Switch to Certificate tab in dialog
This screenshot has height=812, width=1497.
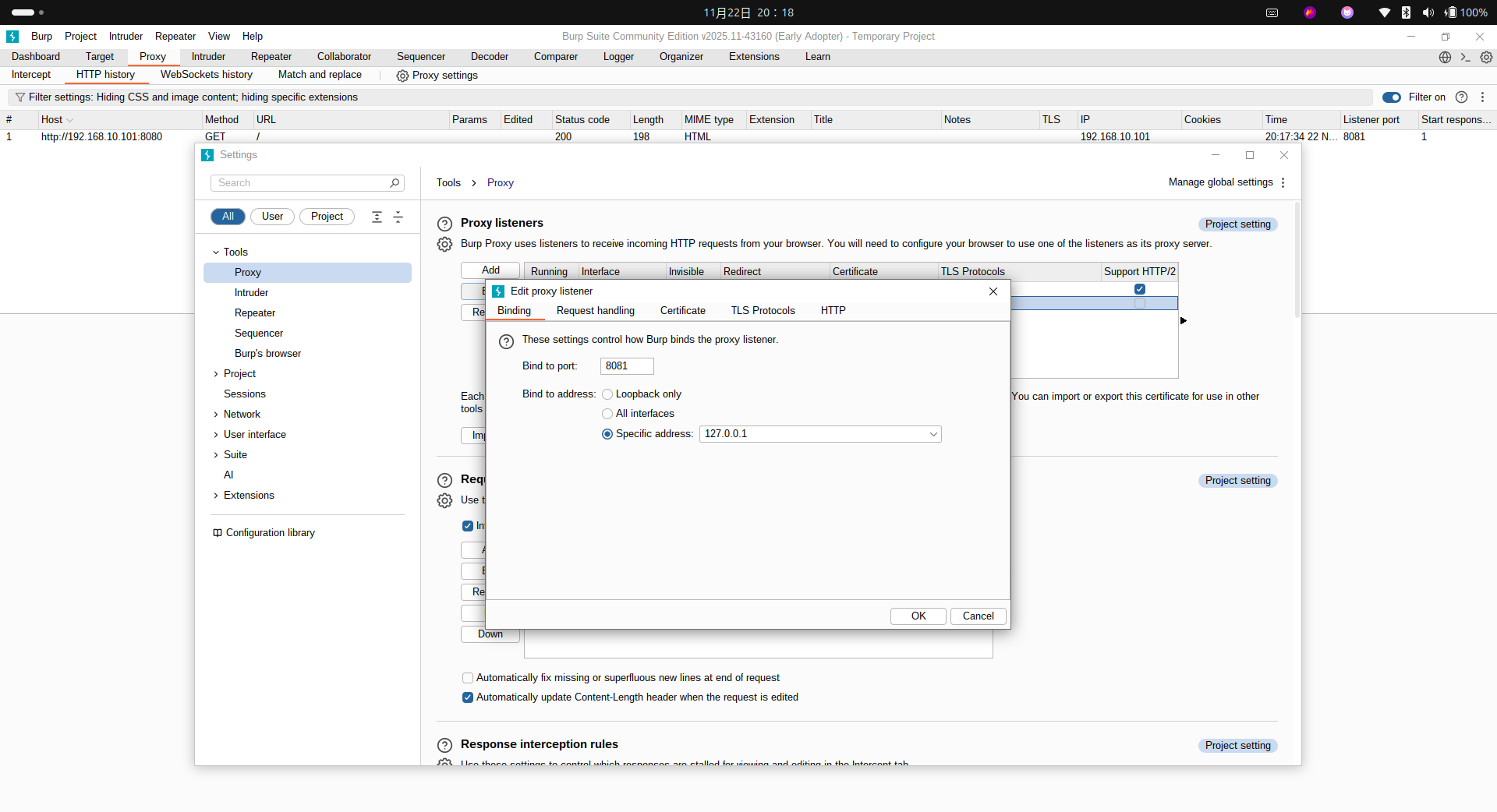click(x=682, y=311)
